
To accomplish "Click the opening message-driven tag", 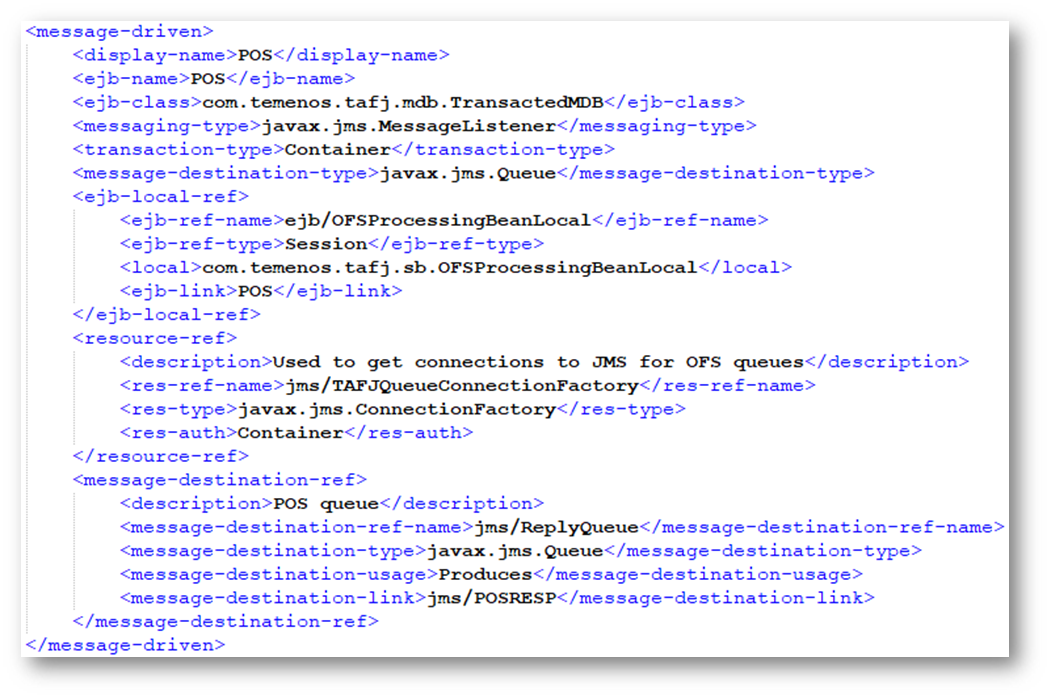I will pyautogui.click(x=119, y=31).
